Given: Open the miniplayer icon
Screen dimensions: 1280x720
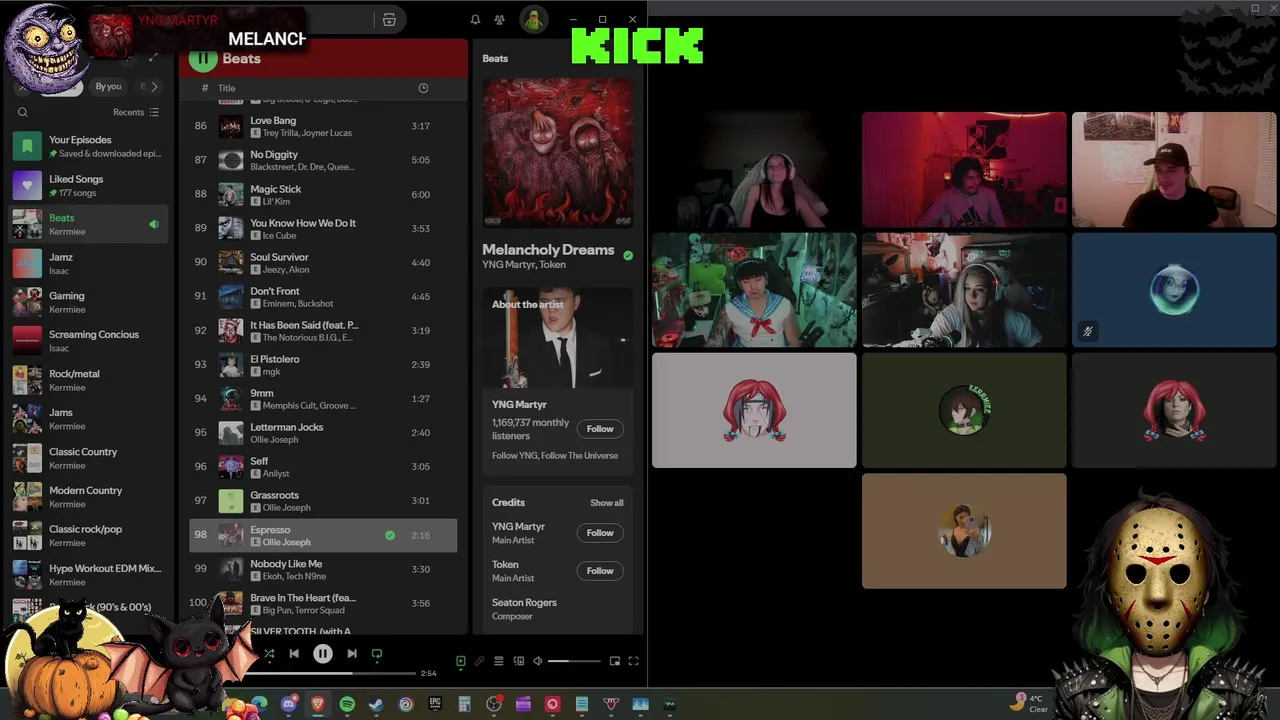Looking at the screenshot, I should pyautogui.click(x=615, y=661).
